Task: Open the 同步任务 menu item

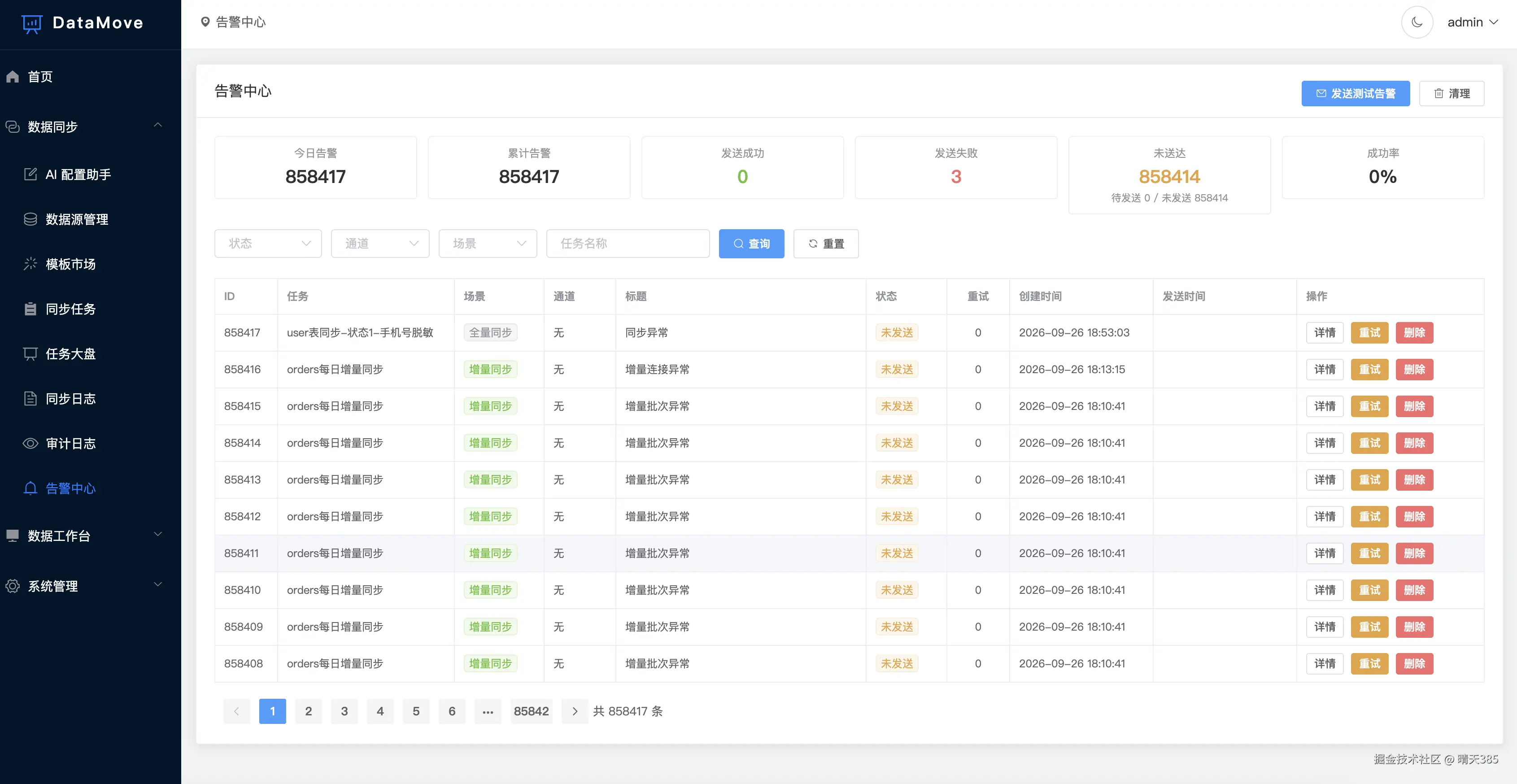Action: 90,309
